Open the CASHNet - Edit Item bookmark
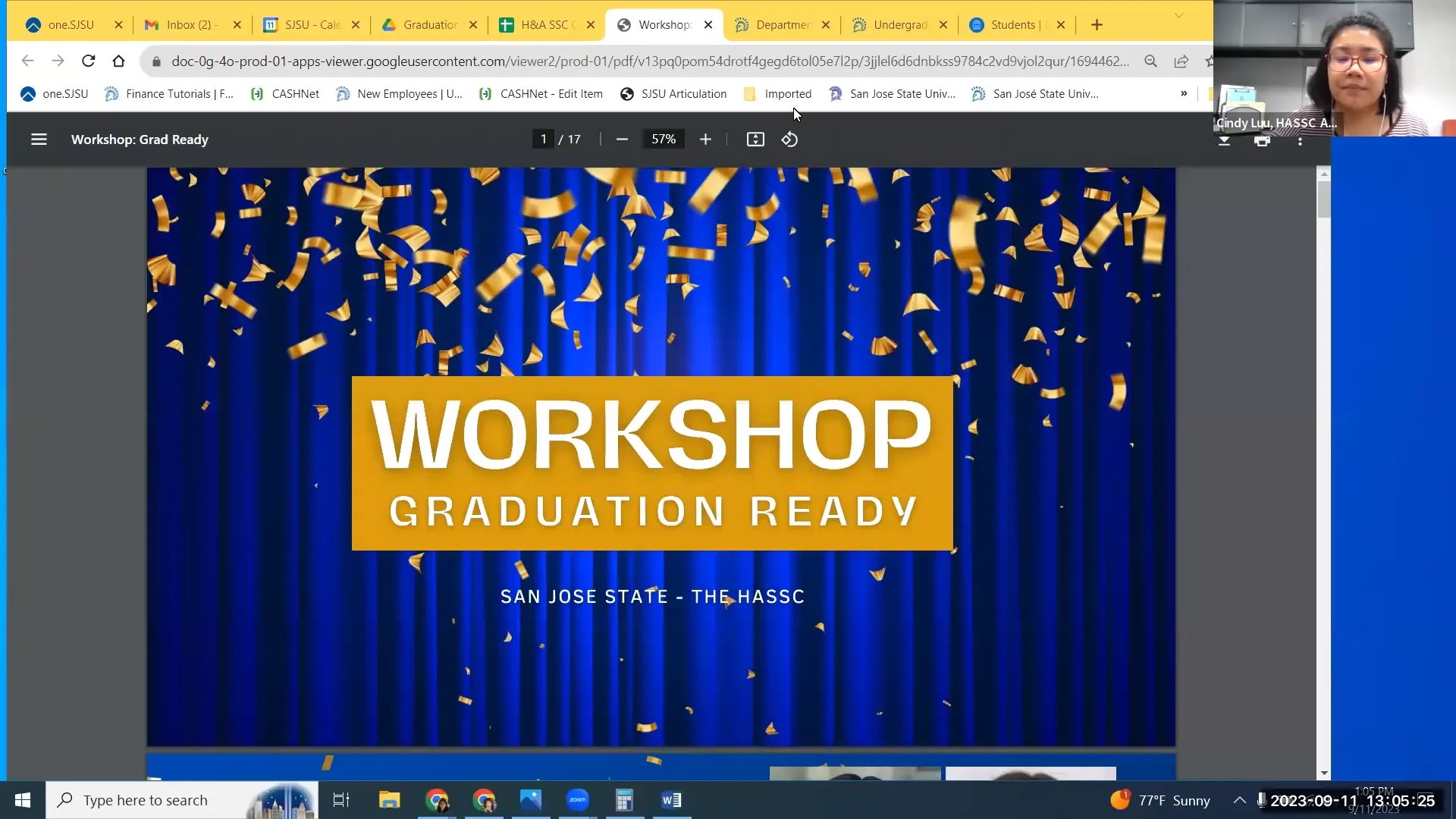This screenshot has height=819, width=1456. coord(541,94)
